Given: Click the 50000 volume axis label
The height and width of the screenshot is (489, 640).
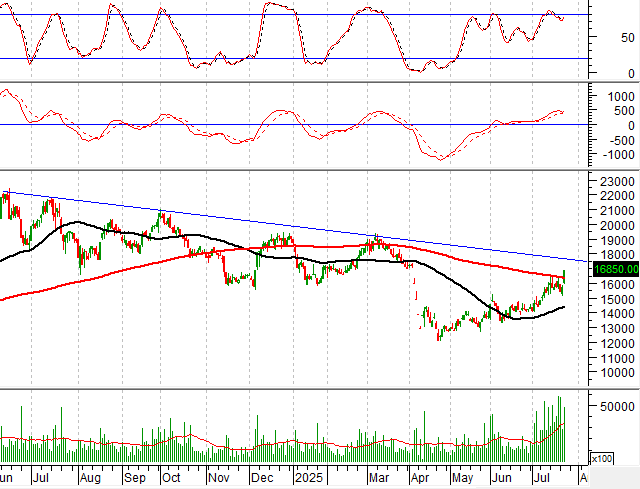Looking at the screenshot, I should (x=615, y=407).
